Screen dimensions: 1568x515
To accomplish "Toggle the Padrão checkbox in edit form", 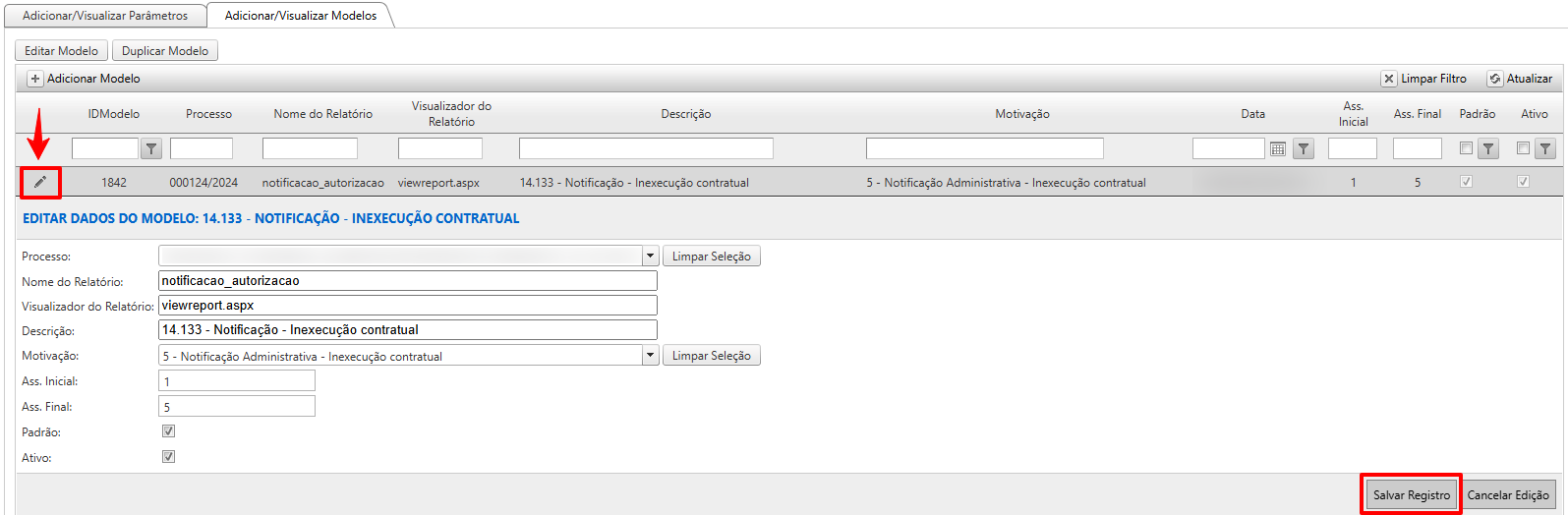I will click(168, 431).
